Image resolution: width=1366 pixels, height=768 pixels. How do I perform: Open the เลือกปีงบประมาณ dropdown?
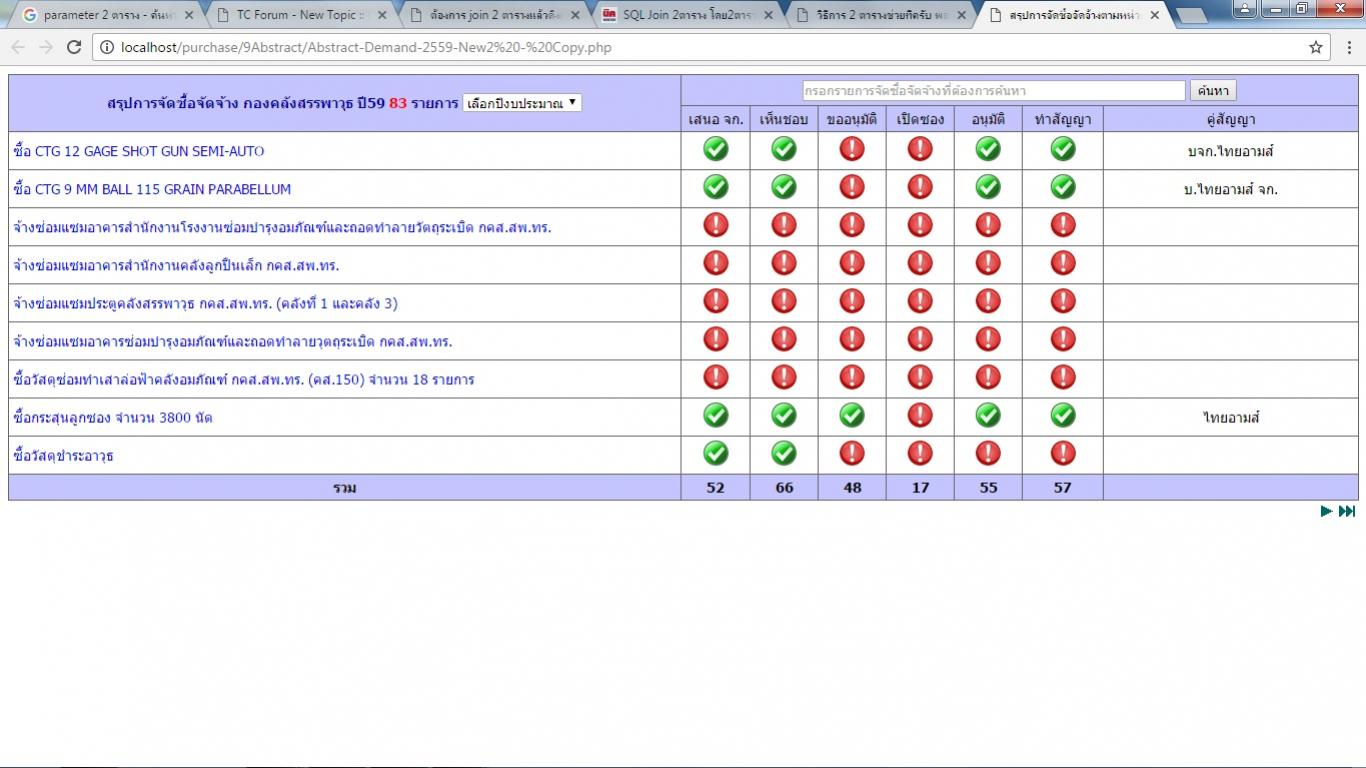[522, 103]
